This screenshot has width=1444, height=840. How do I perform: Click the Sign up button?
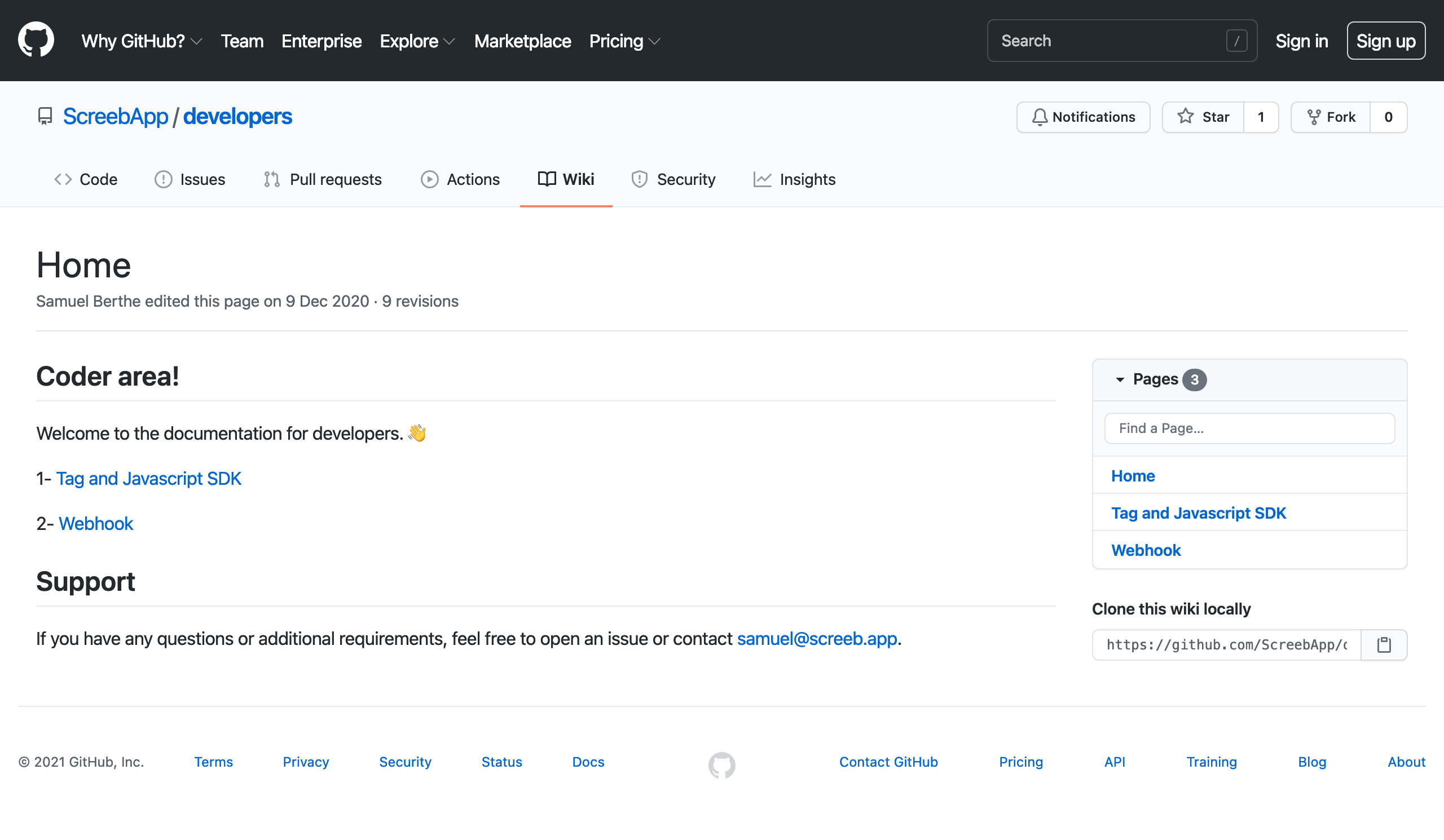pyautogui.click(x=1385, y=41)
